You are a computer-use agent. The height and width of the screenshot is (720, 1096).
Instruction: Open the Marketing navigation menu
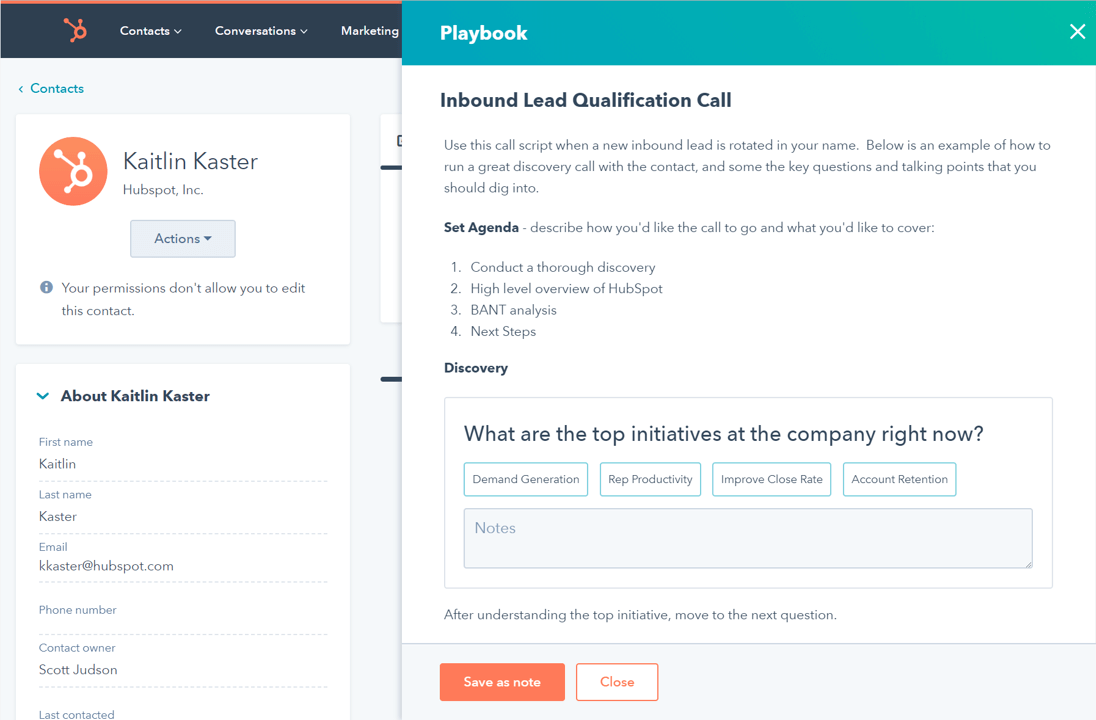(x=370, y=31)
